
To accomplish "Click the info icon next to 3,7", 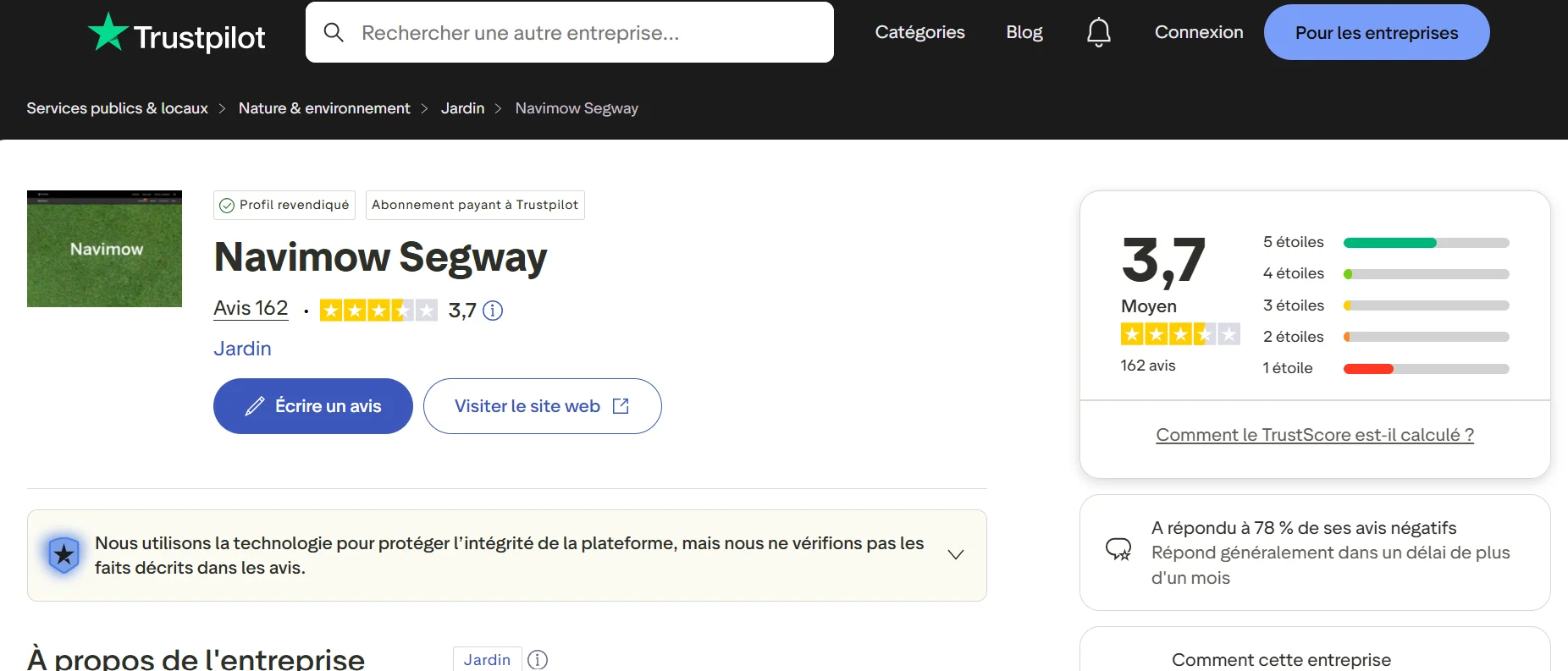I will [493, 311].
